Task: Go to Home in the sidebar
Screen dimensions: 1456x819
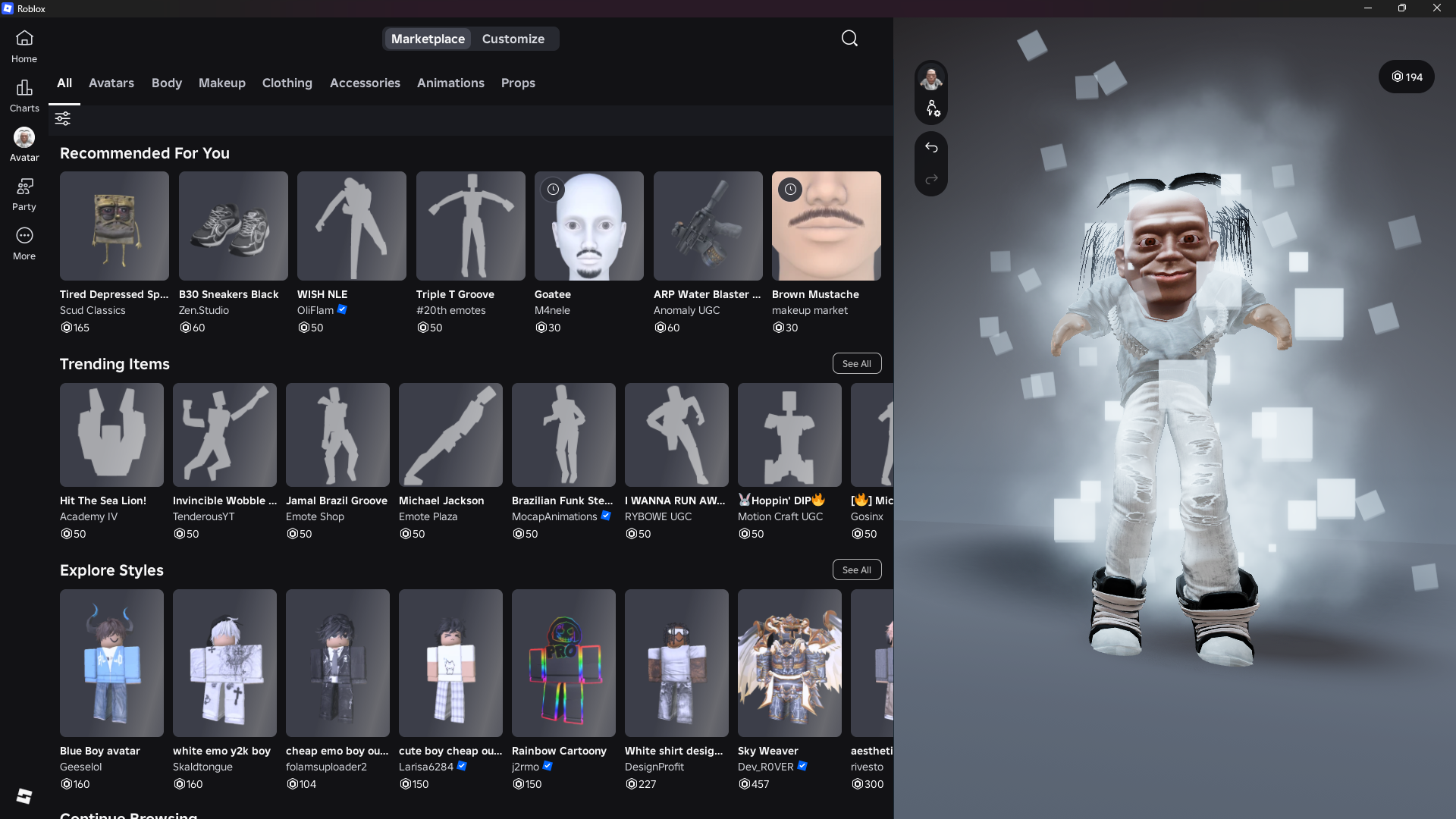Action: pyautogui.click(x=24, y=46)
